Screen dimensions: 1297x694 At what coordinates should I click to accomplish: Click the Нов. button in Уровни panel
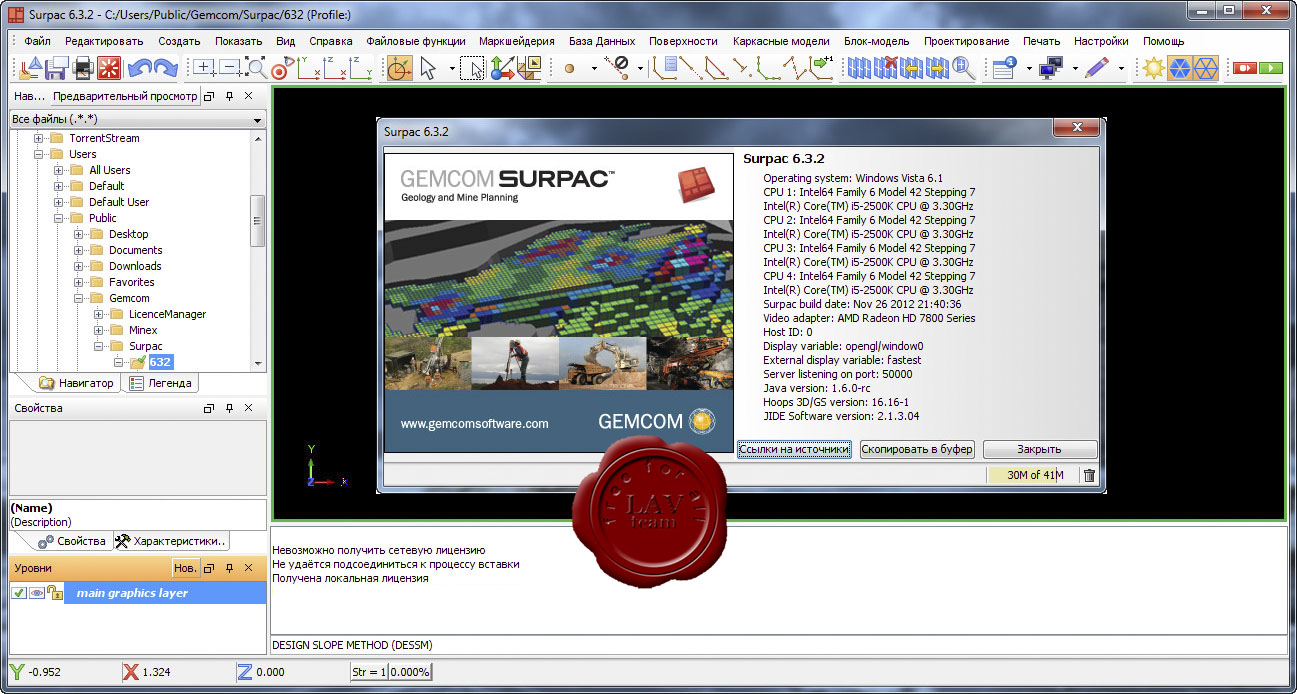185,568
